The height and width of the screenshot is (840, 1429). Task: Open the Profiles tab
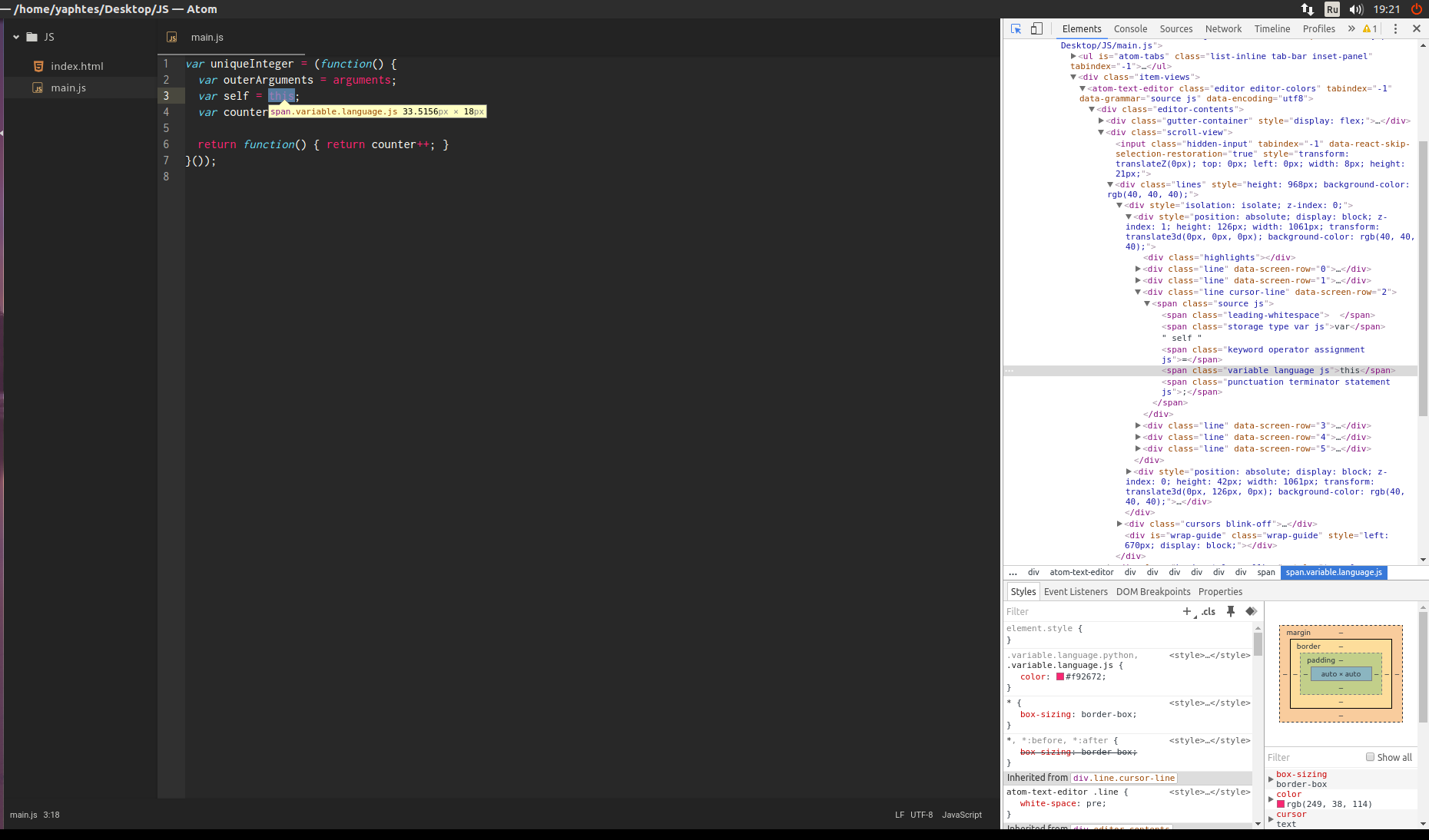[1319, 28]
